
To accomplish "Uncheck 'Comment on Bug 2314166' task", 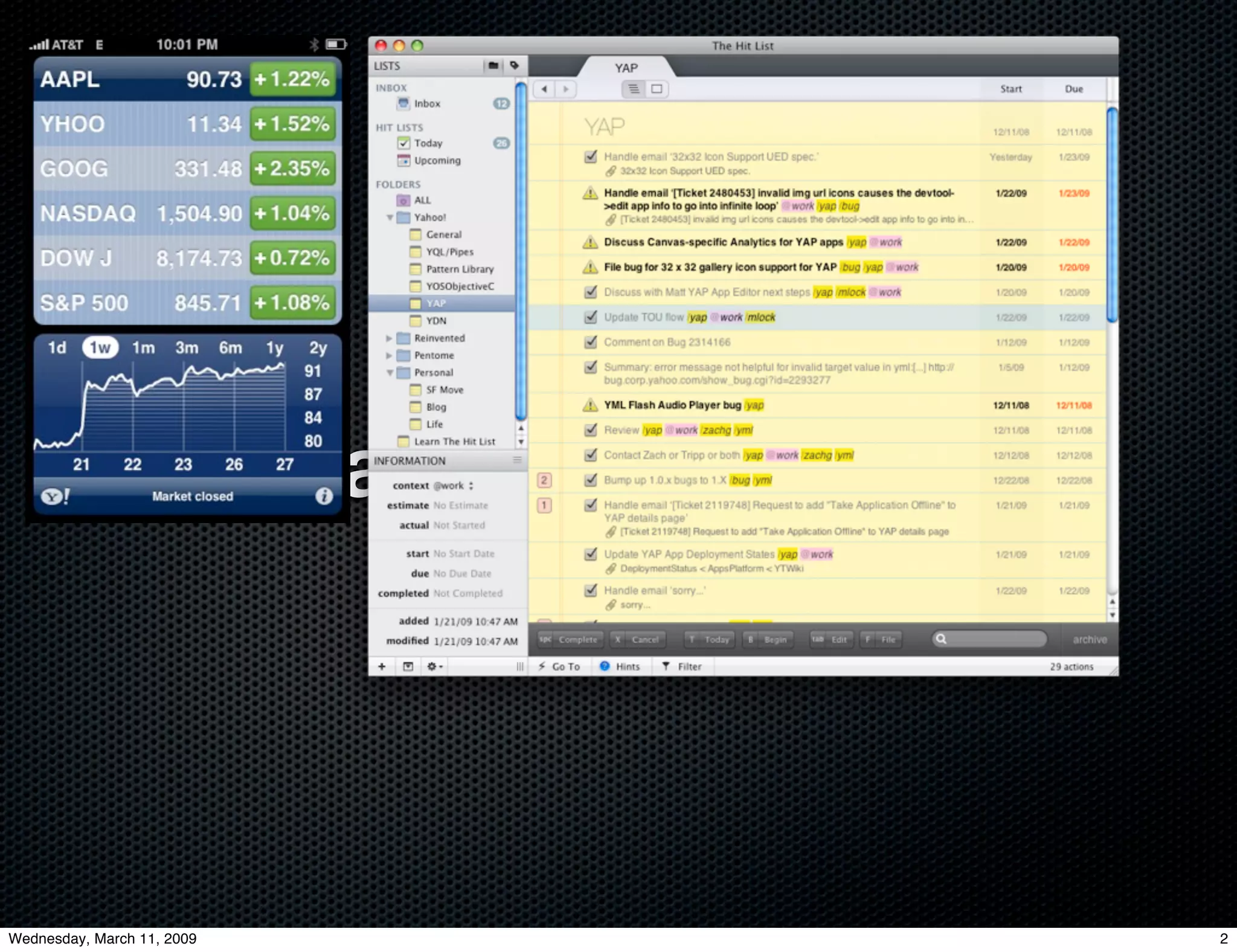I will (x=591, y=342).
